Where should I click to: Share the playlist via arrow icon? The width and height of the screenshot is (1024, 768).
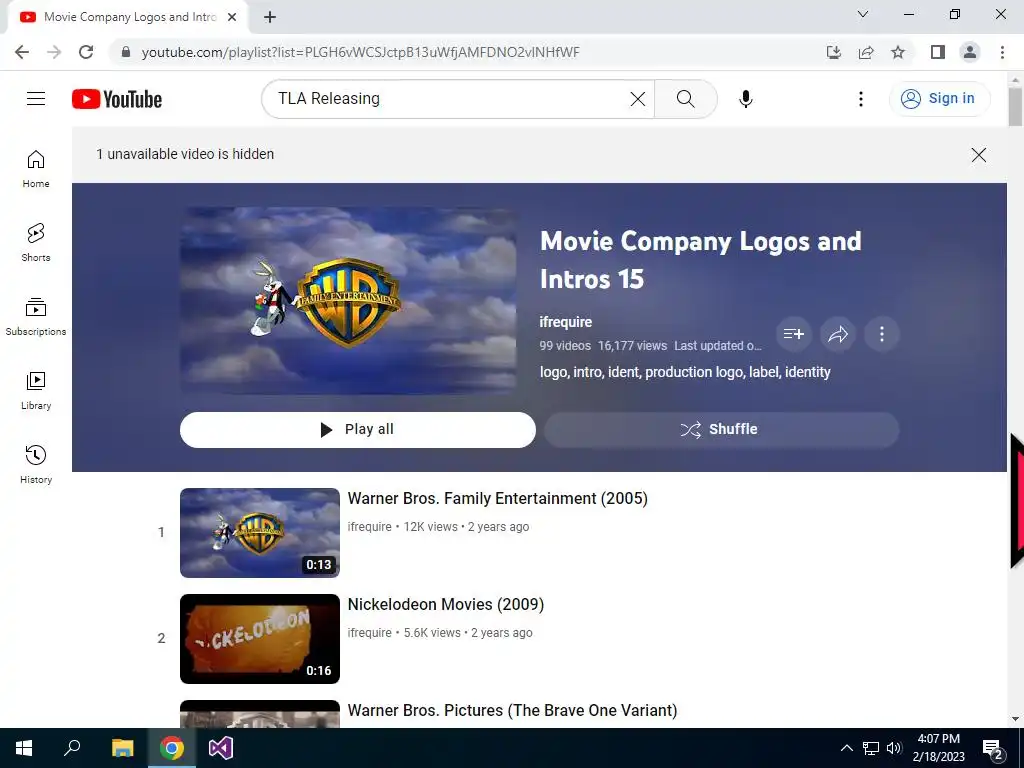[x=838, y=334]
